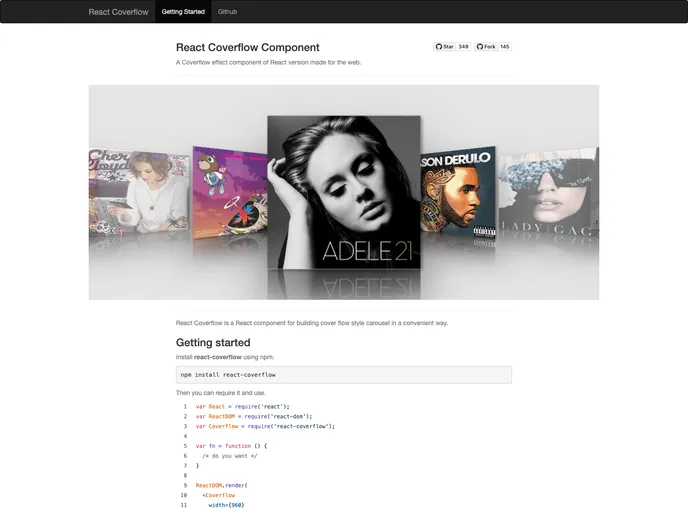Click the npm install react-coverflow code box

(344, 375)
